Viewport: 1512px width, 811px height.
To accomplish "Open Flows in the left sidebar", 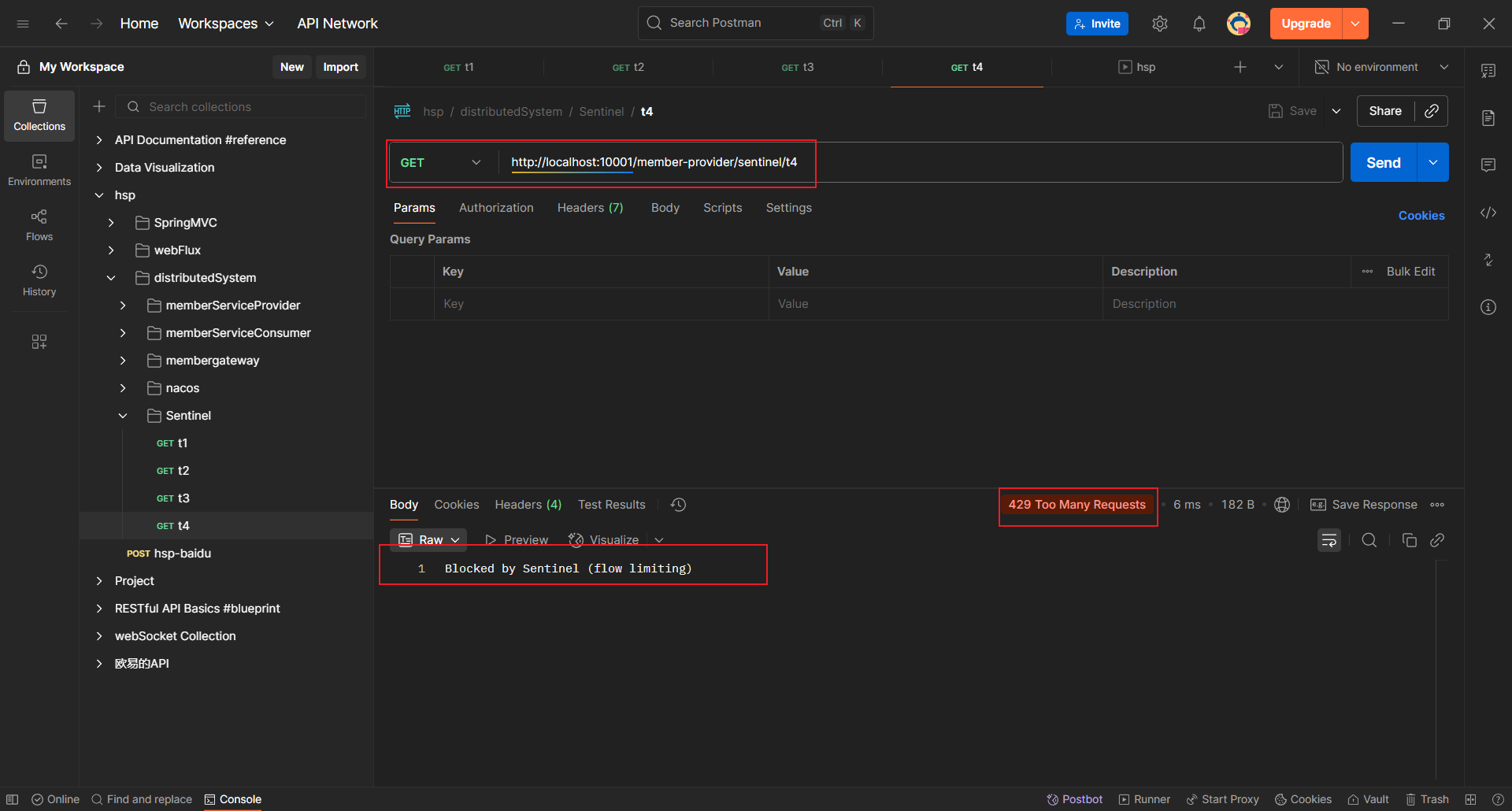I will (x=39, y=225).
